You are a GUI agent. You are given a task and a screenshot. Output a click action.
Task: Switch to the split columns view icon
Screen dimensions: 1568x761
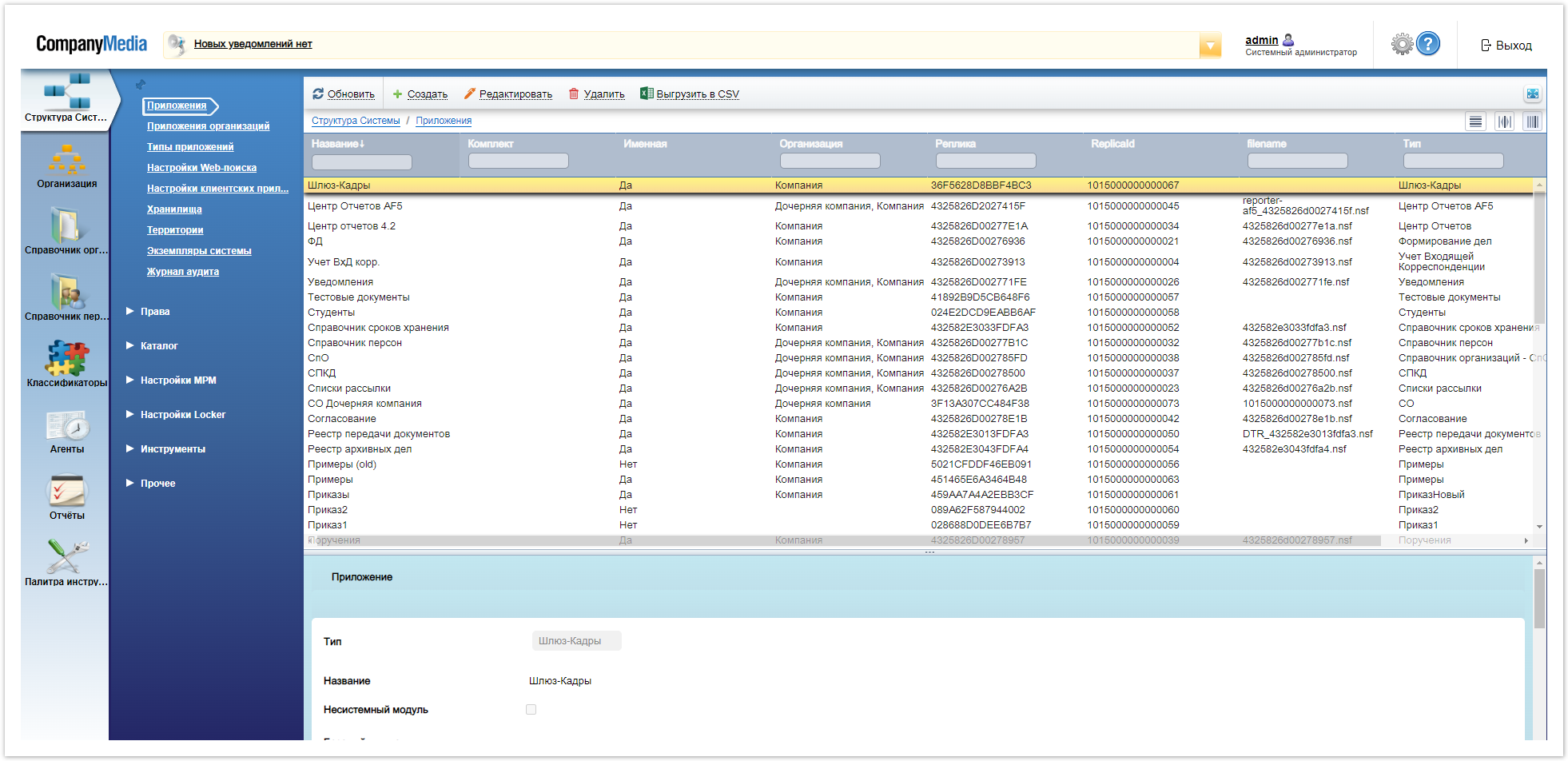click(1505, 122)
